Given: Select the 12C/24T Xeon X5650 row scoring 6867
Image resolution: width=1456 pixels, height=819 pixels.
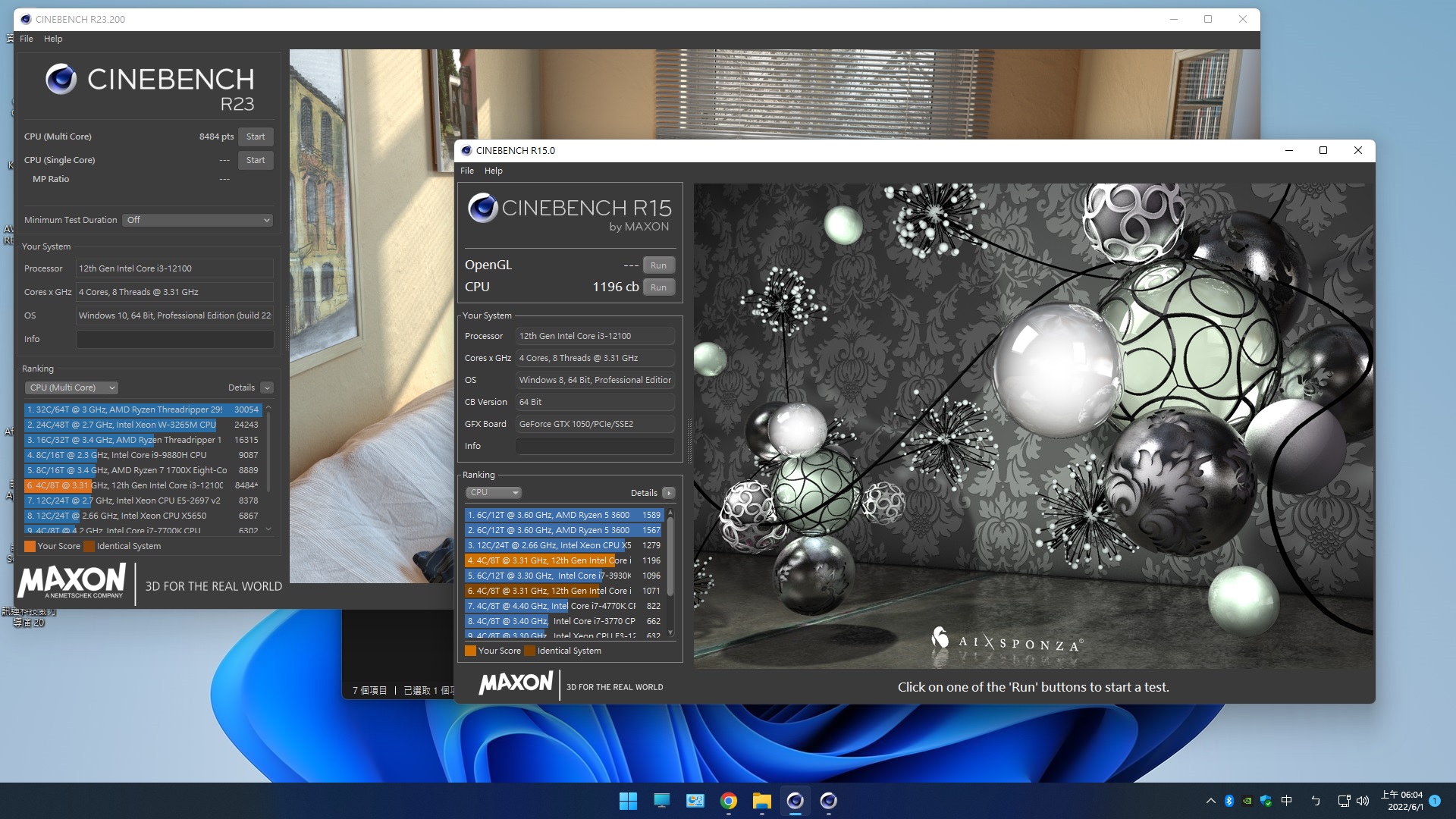Looking at the screenshot, I should point(143,516).
